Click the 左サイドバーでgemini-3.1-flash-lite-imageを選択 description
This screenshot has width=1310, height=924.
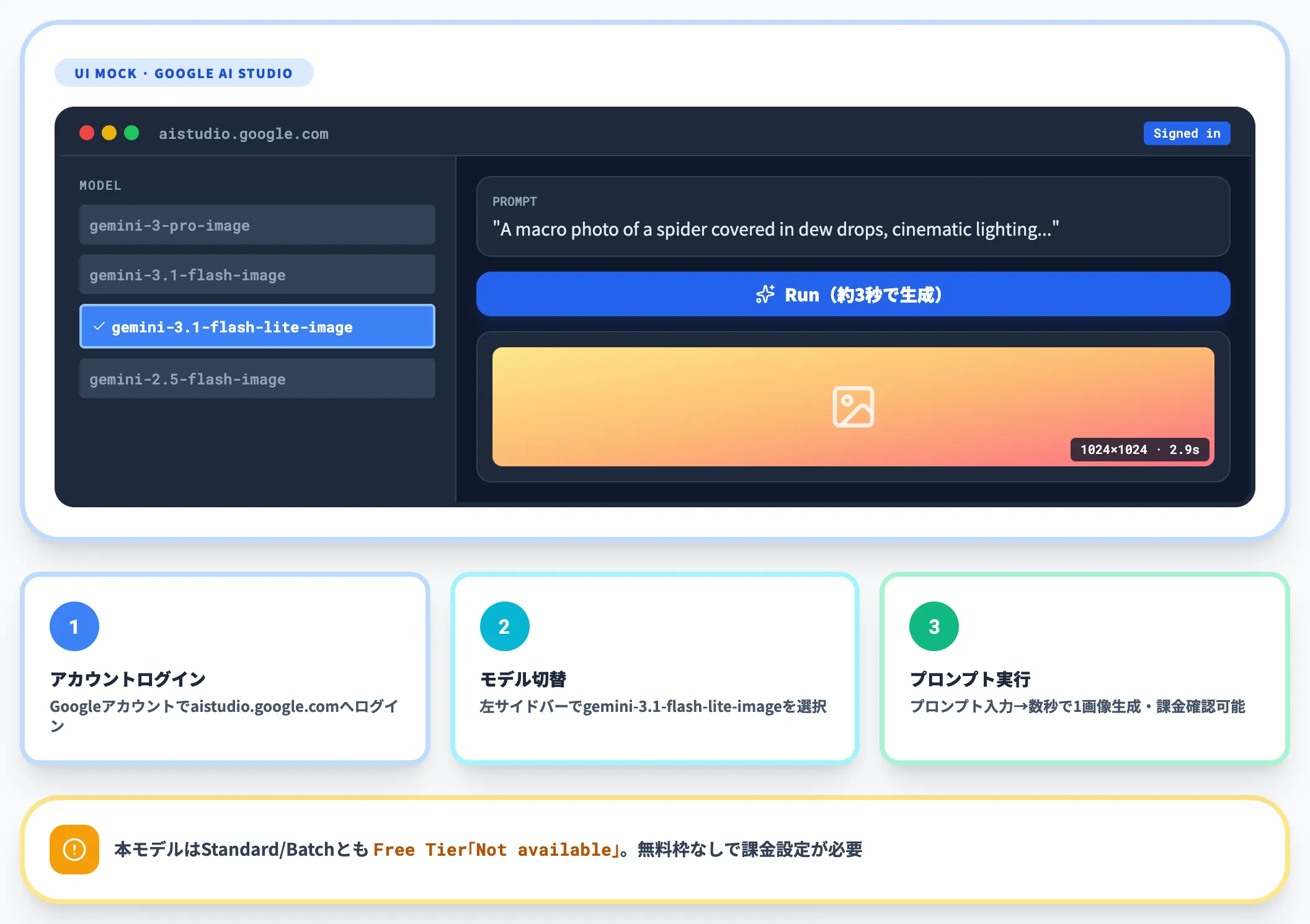pyautogui.click(x=653, y=706)
